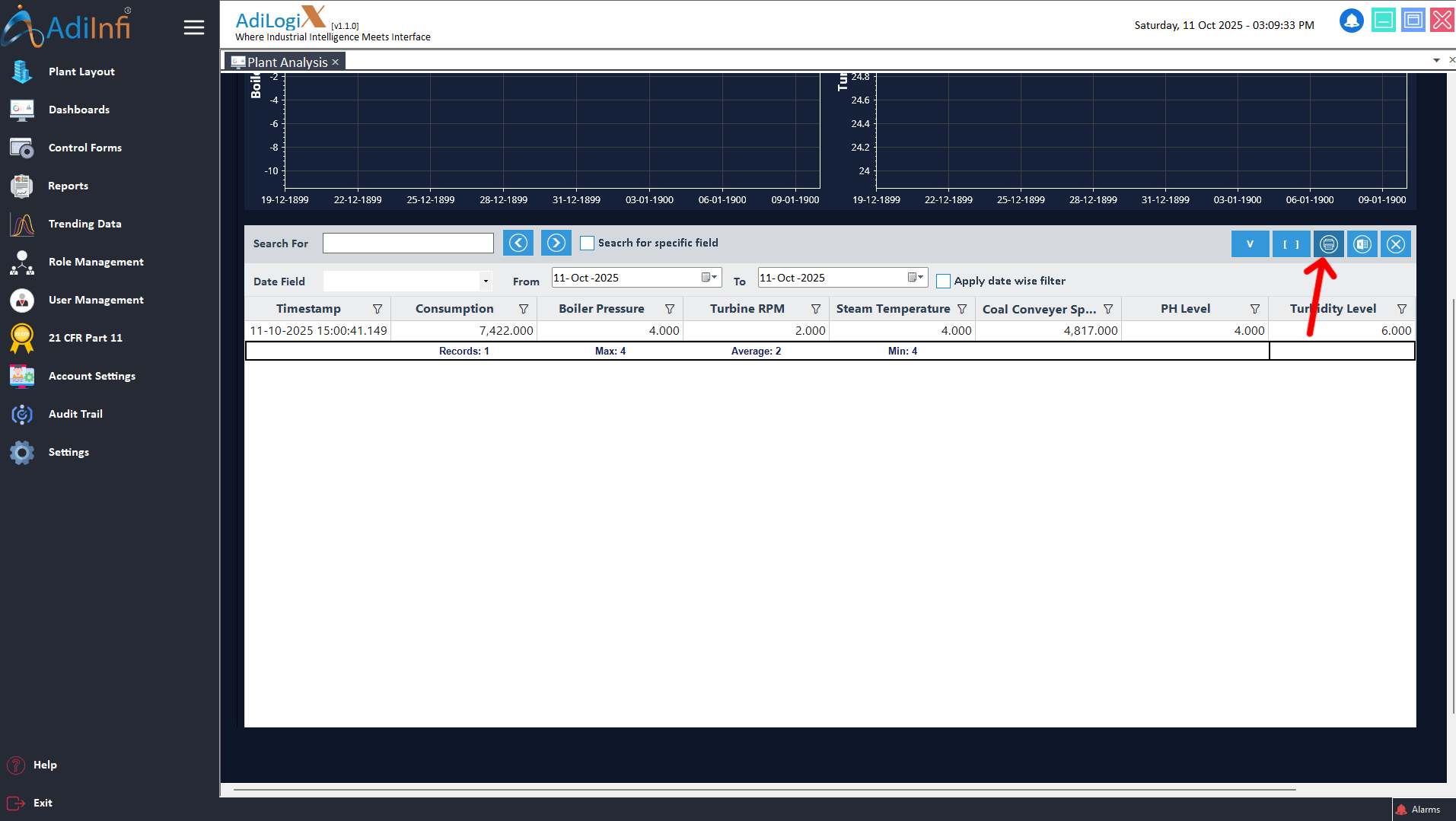
Task: Click the print icon in grid toolbar
Action: pyautogui.click(x=1328, y=244)
